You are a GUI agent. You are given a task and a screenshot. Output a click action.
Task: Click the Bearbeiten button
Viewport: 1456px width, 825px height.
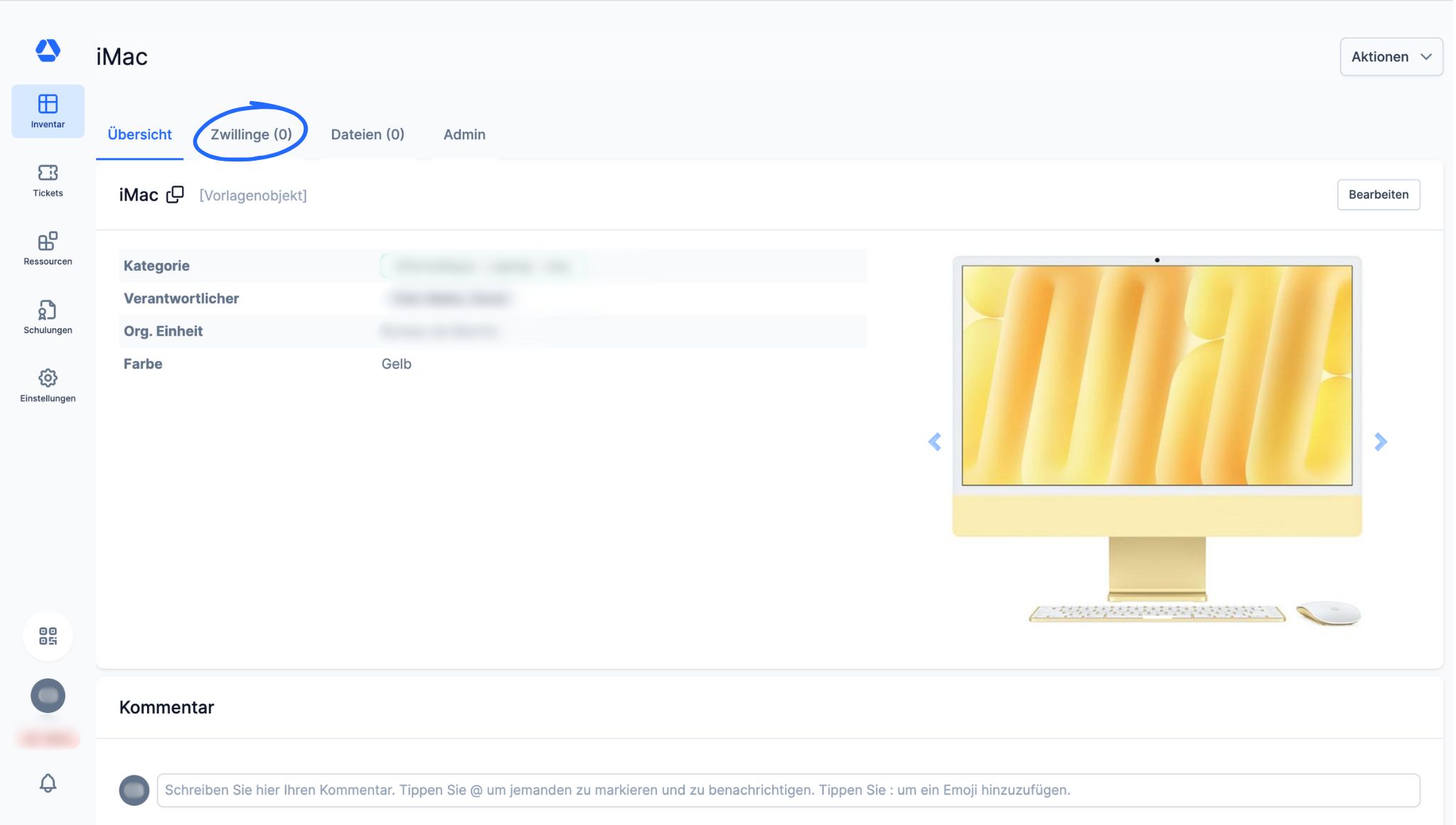pos(1378,195)
